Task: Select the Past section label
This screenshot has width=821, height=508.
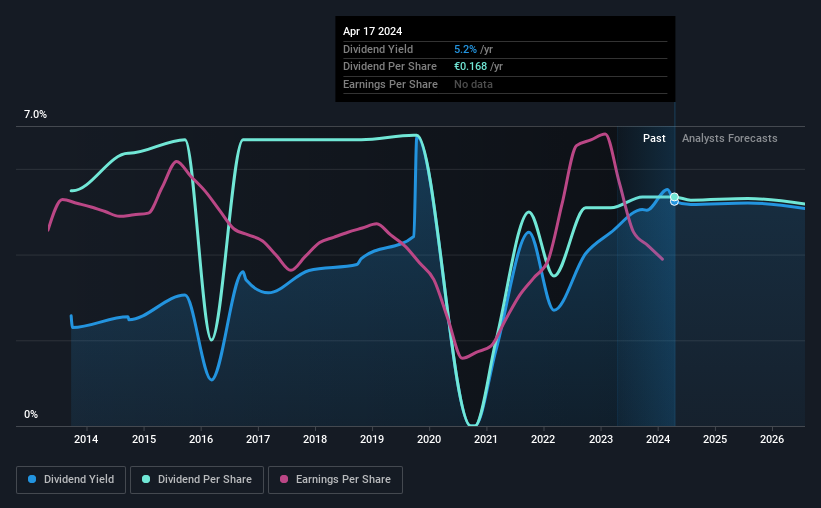Action: point(654,138)
